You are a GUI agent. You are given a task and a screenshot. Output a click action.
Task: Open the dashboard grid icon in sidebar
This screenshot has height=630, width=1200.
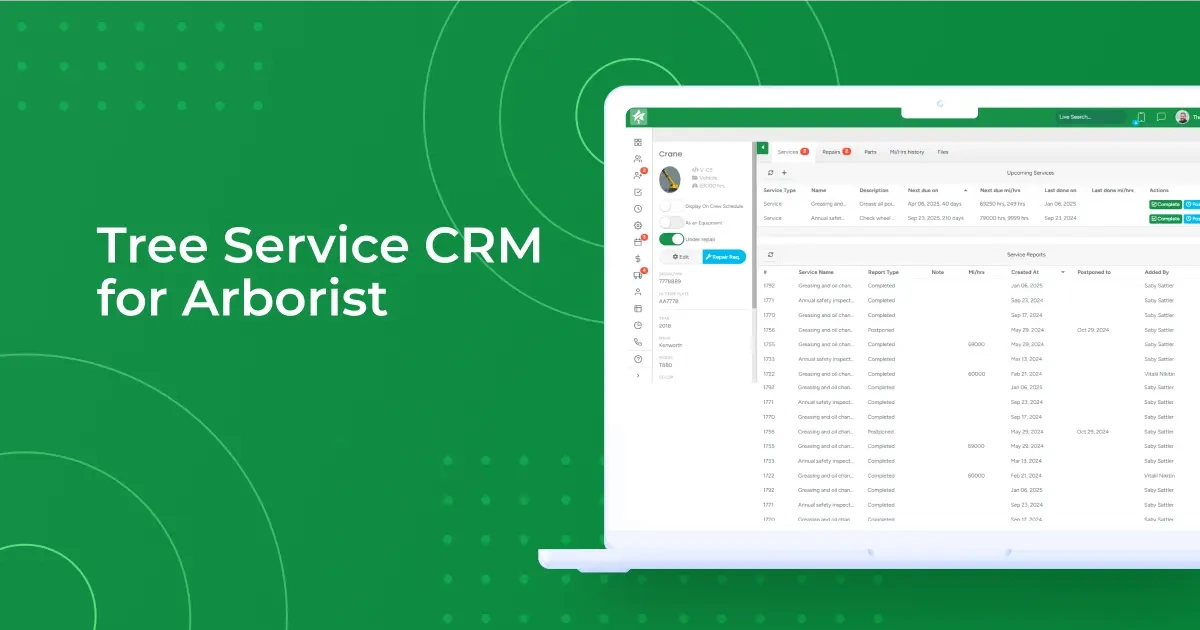pos(637,143)
